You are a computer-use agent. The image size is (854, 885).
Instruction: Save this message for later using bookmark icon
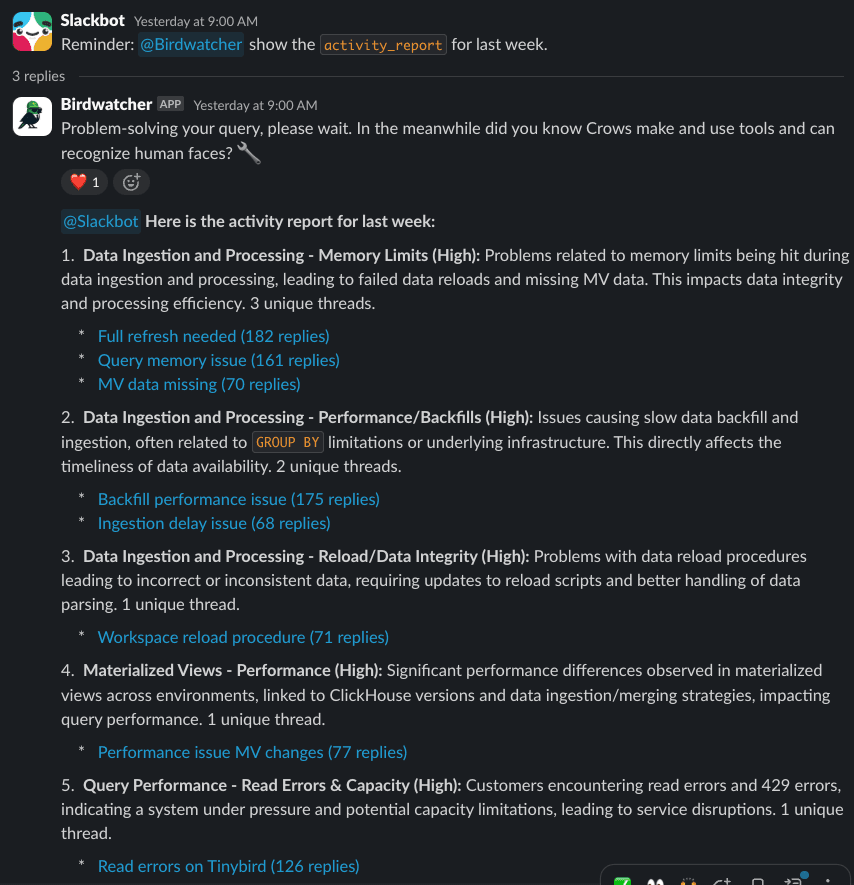[x=756, y=880]
